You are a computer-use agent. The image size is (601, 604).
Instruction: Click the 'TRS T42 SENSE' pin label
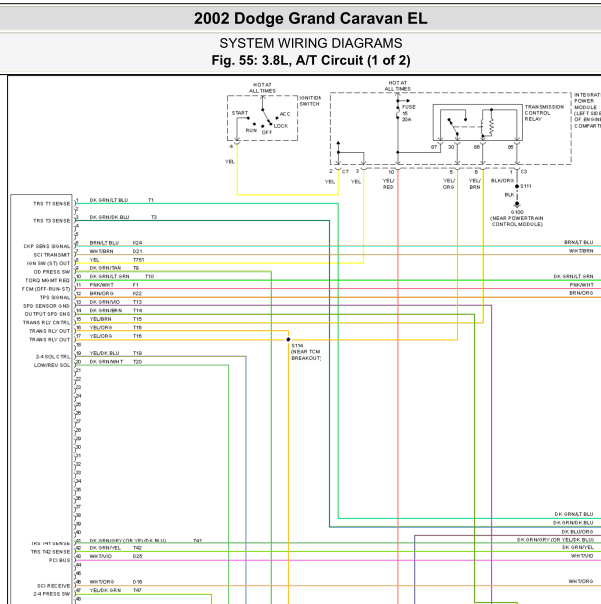click(x=50, y=552)
